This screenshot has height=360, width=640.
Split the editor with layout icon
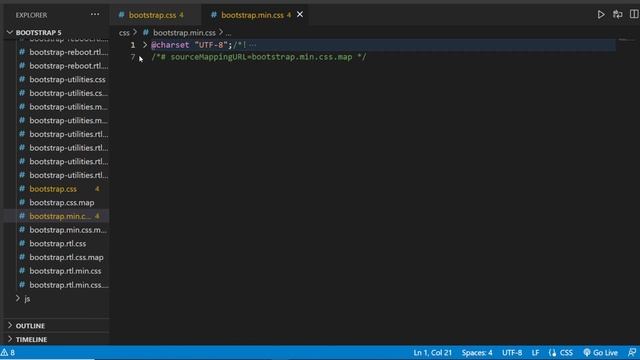tap(634, 15)
